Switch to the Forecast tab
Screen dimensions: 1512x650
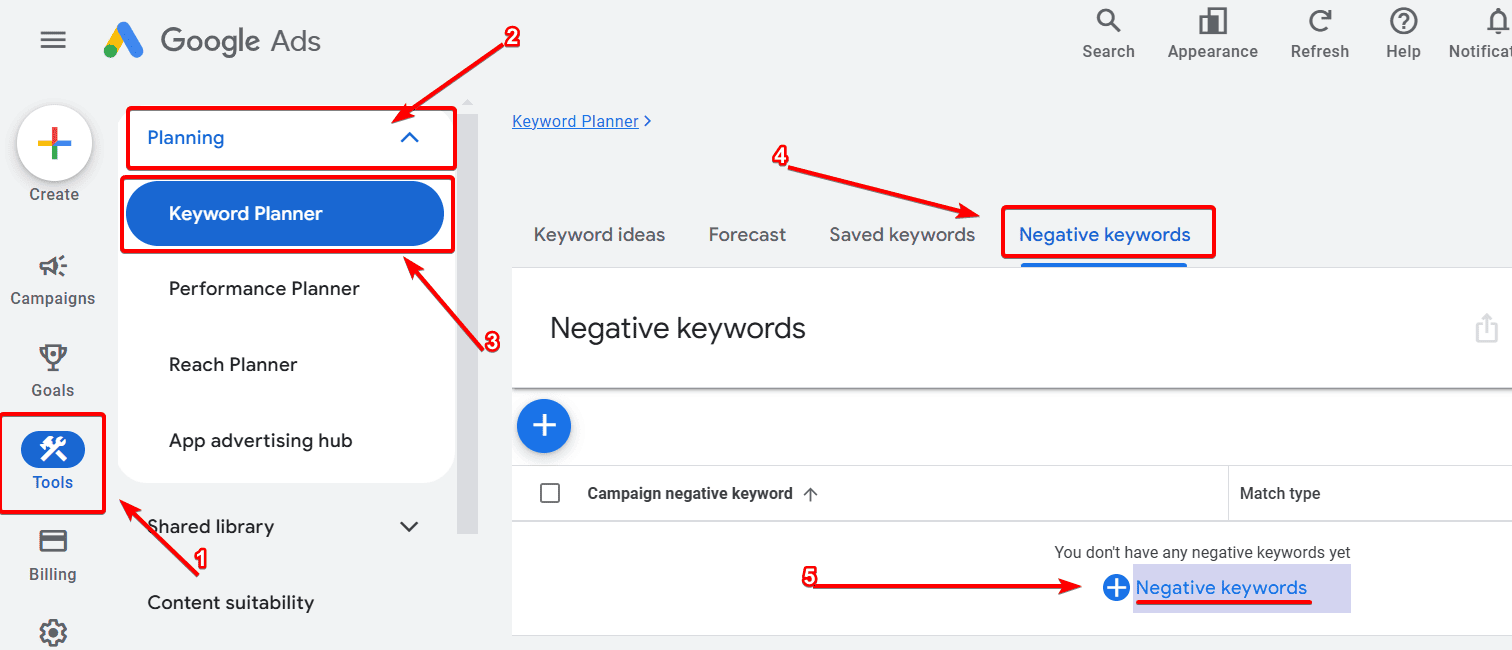point(746,234)
